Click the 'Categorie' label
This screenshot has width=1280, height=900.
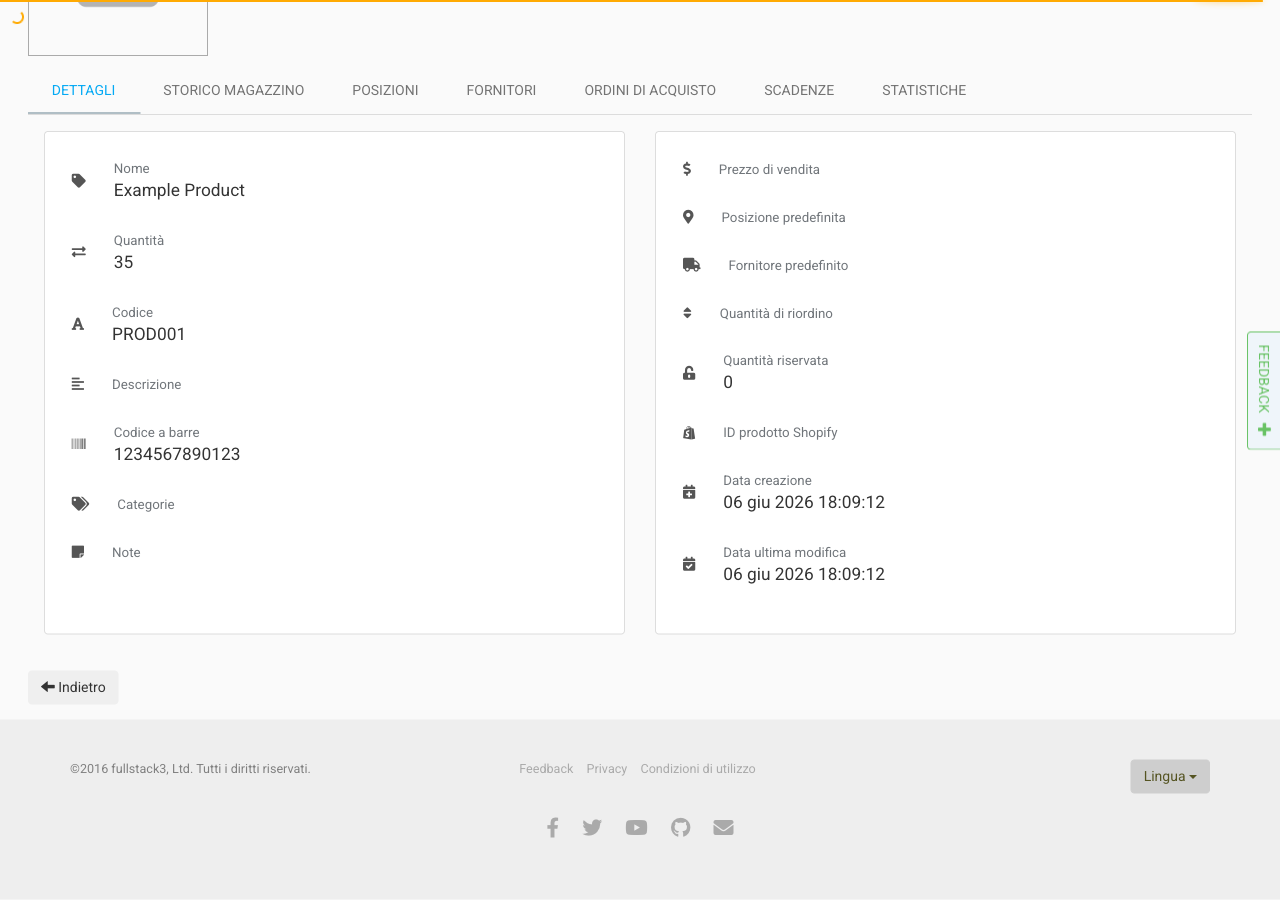146,504
